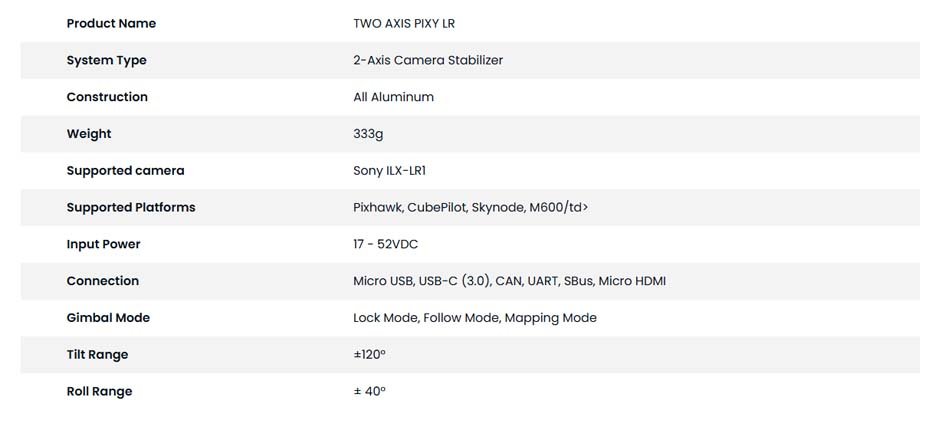Click the Sony ILX-LR1 value
Image resolution: width=940 pixels, height=438 pixels.
[389, 171]
